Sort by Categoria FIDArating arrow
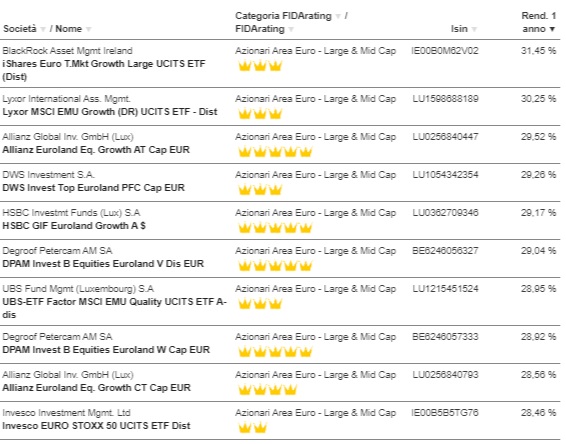The image size is (566, 444). click(338, 16)
